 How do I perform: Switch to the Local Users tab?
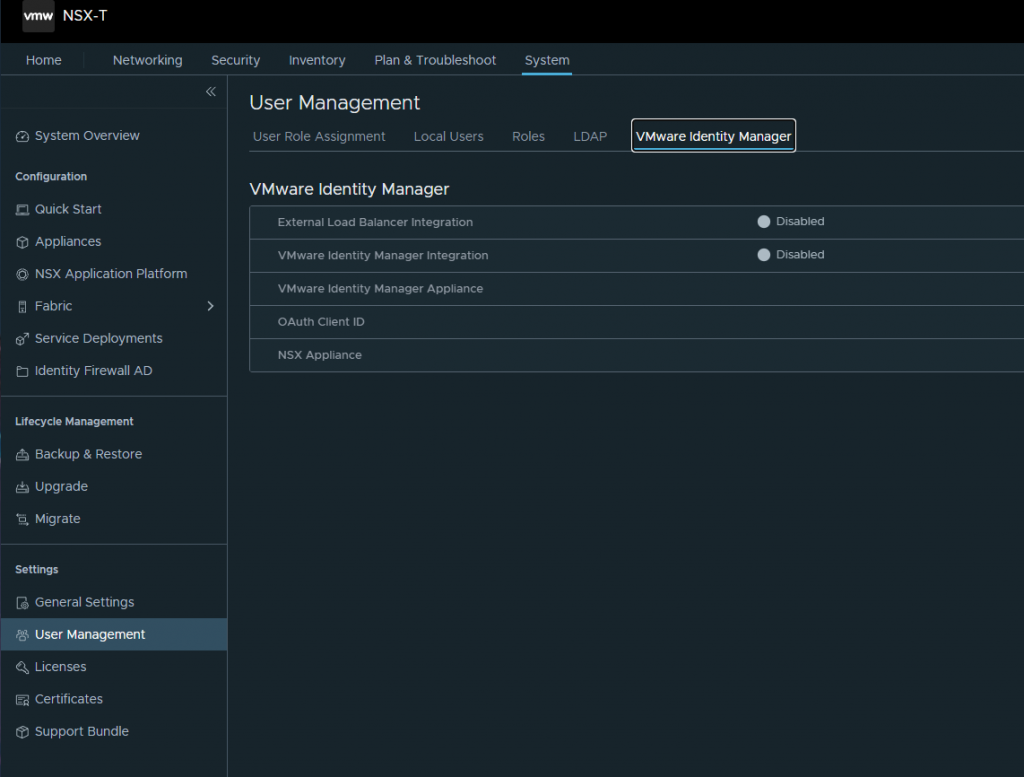point(448,136)
